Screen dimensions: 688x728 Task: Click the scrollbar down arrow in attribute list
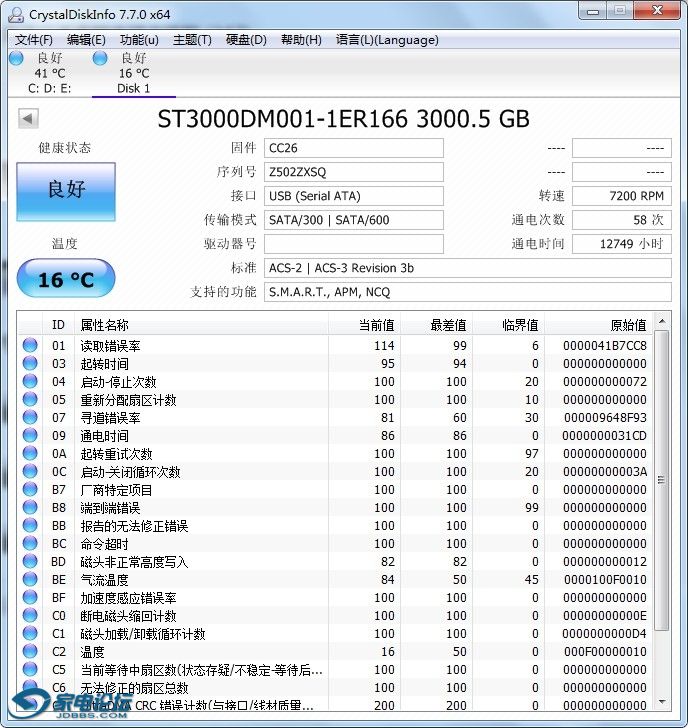662,702
